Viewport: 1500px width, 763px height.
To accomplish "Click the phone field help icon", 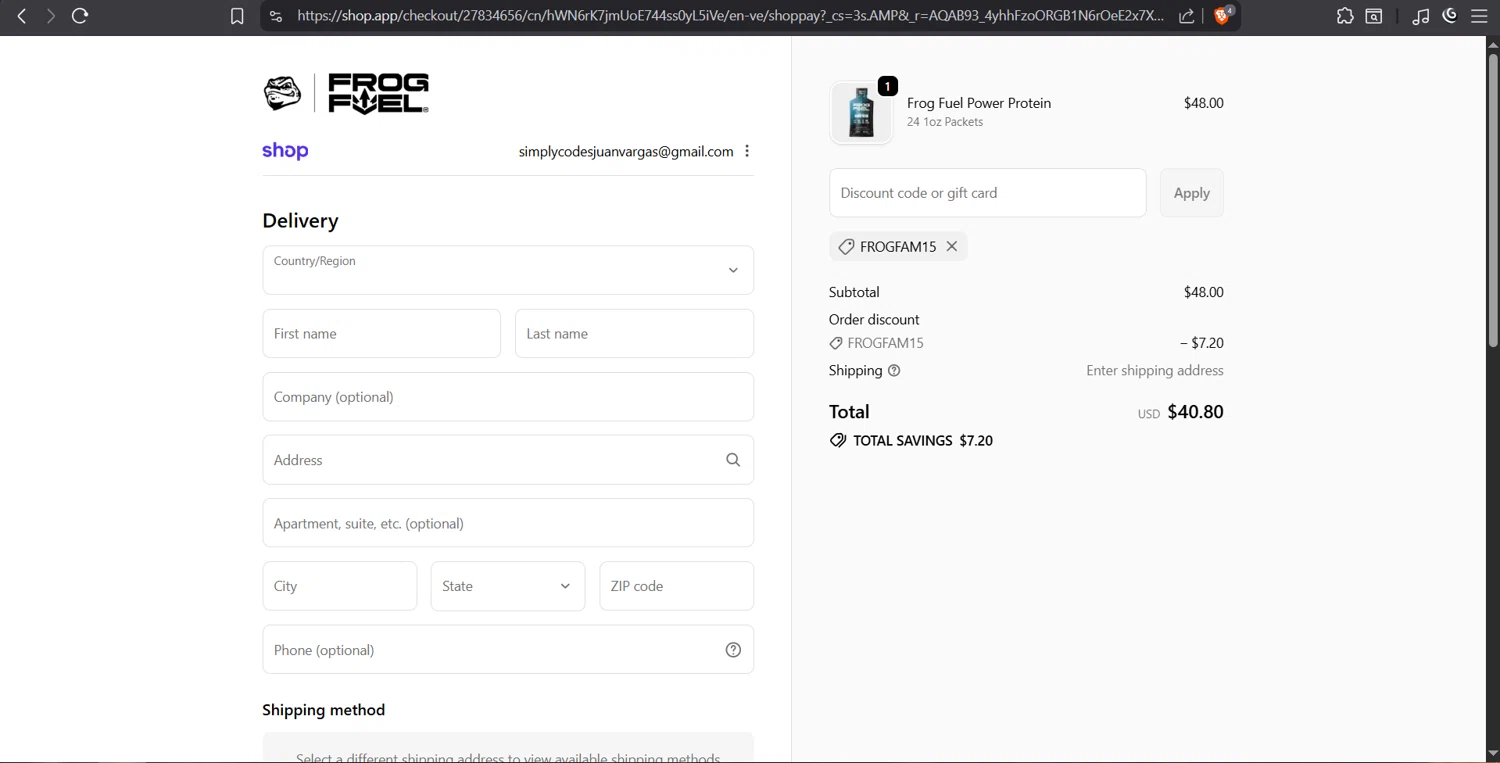I will [x=733, y=650].
